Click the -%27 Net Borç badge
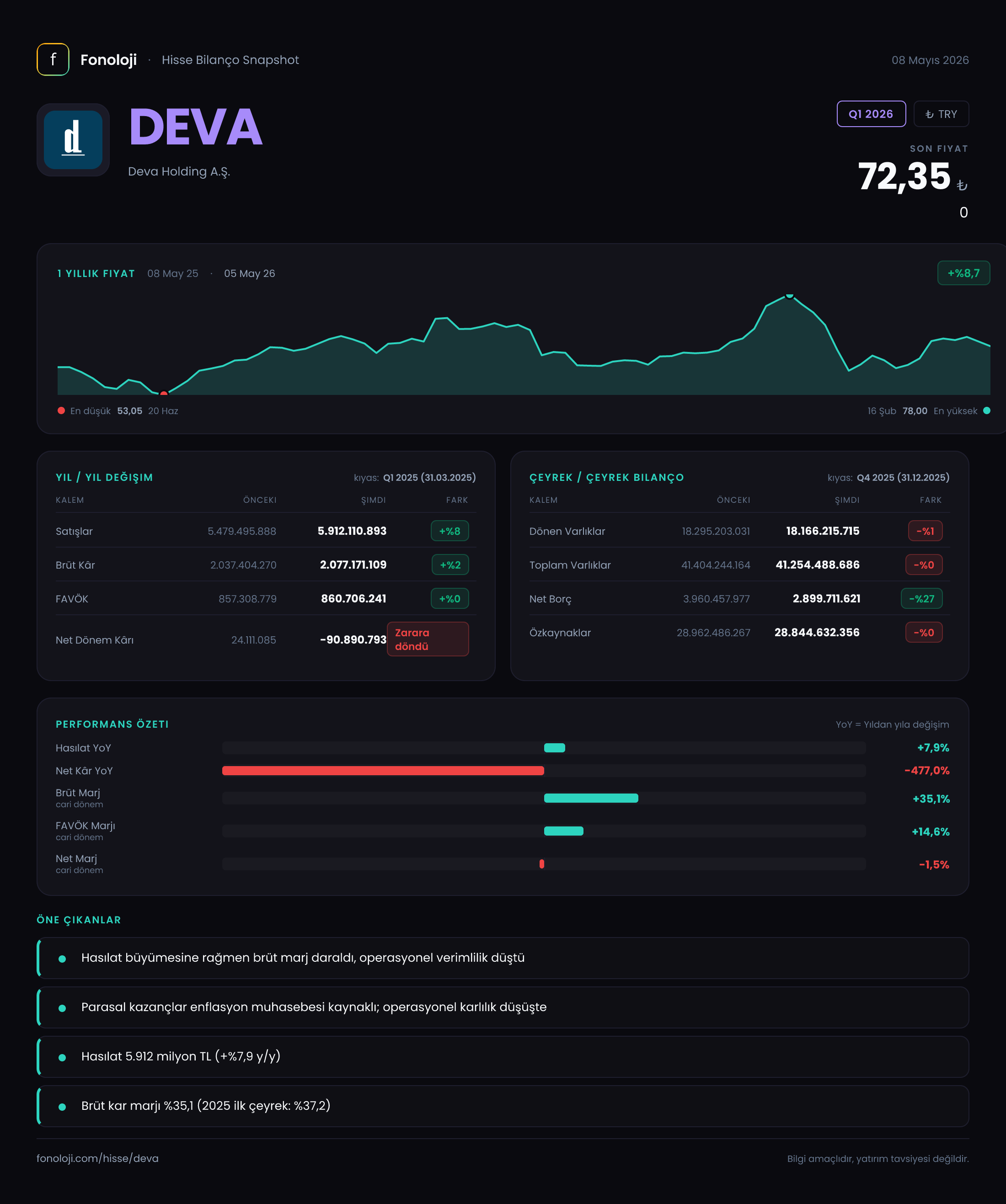1006x1204 pixels. tap(922, 598)
